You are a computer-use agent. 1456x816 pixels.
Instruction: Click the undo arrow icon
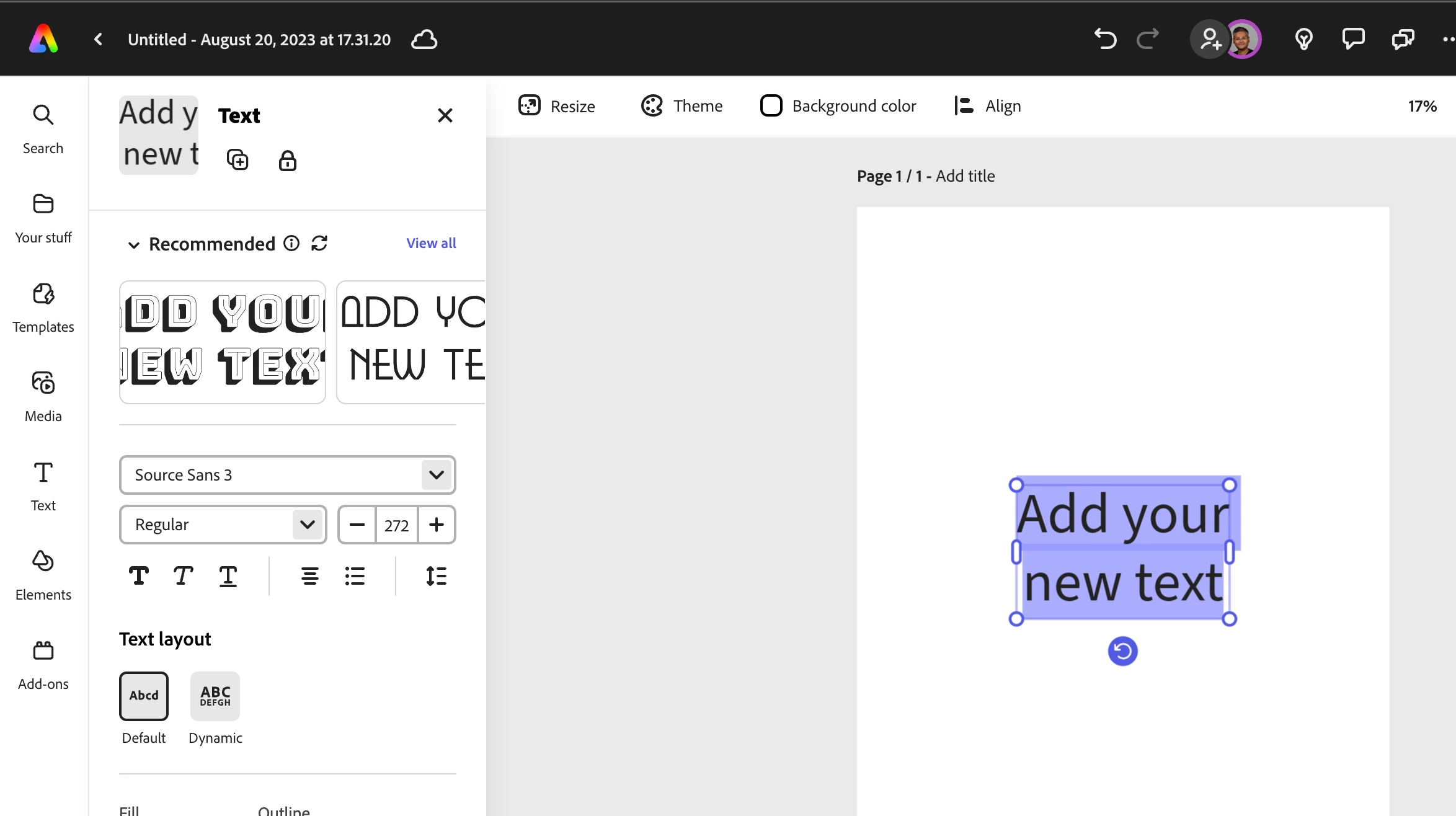[1105, 39]
